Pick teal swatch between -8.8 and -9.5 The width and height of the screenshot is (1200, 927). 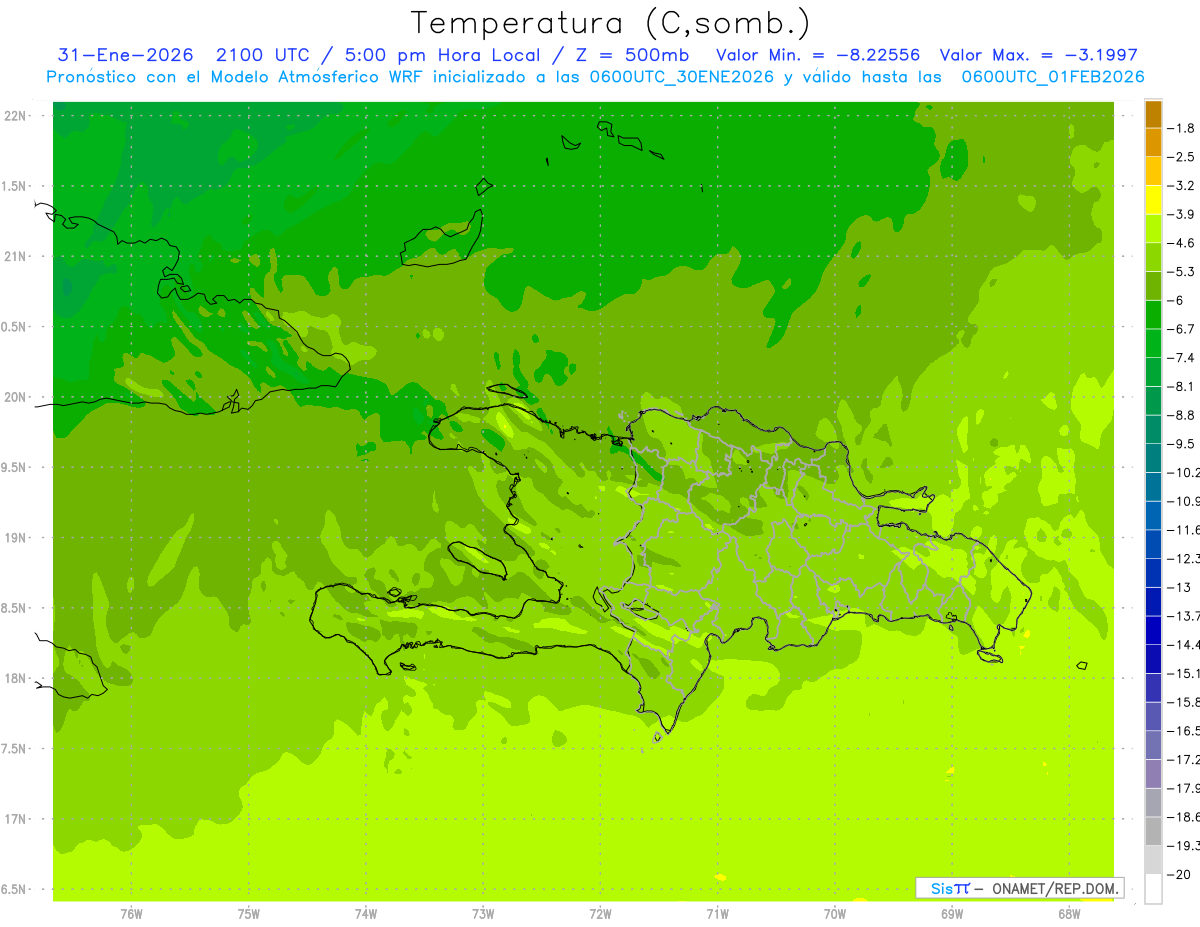1153,429
